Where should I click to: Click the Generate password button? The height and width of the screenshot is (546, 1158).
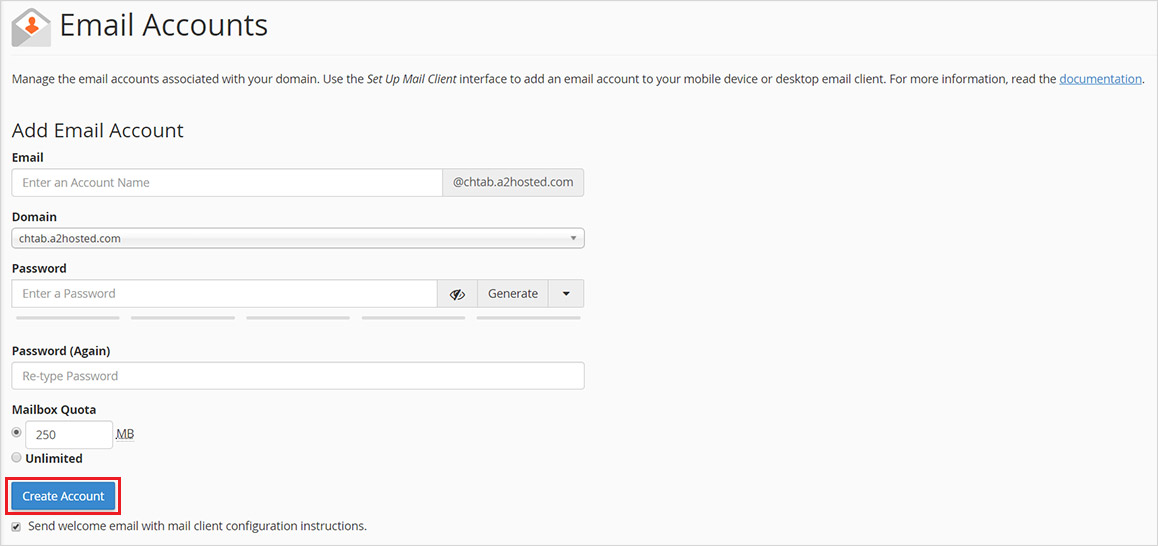[512, 294]
